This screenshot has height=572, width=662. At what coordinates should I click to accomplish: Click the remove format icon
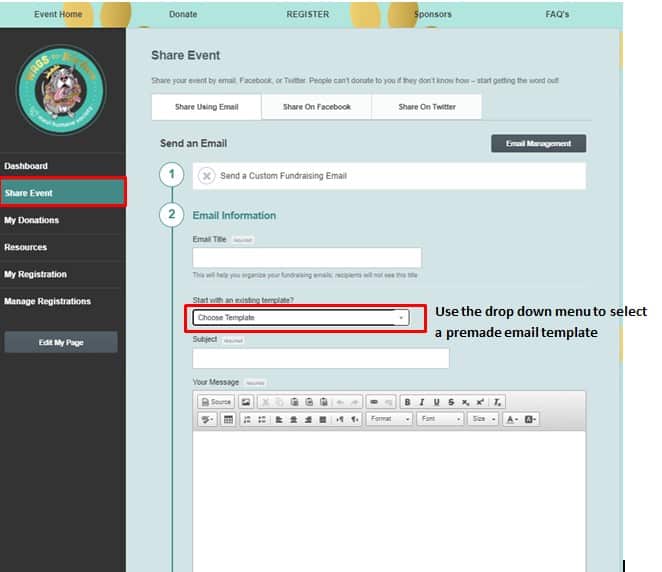coord(498,402)
